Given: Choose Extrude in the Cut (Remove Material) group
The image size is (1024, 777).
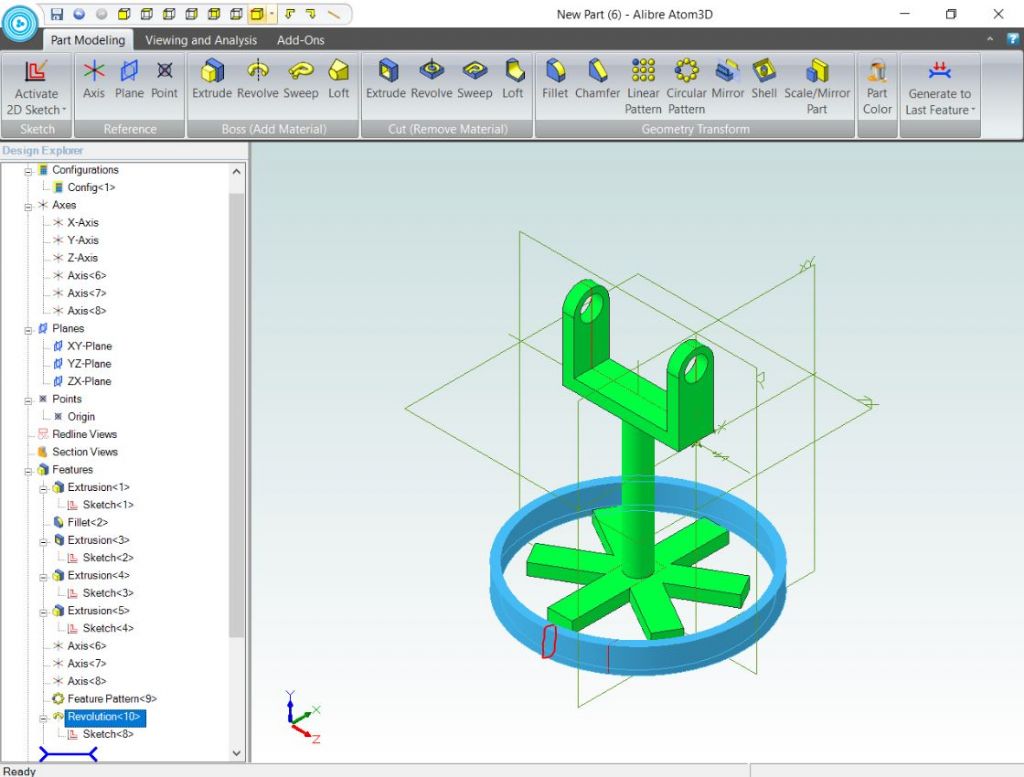Looking at the screenshot, I should (386, 79).
